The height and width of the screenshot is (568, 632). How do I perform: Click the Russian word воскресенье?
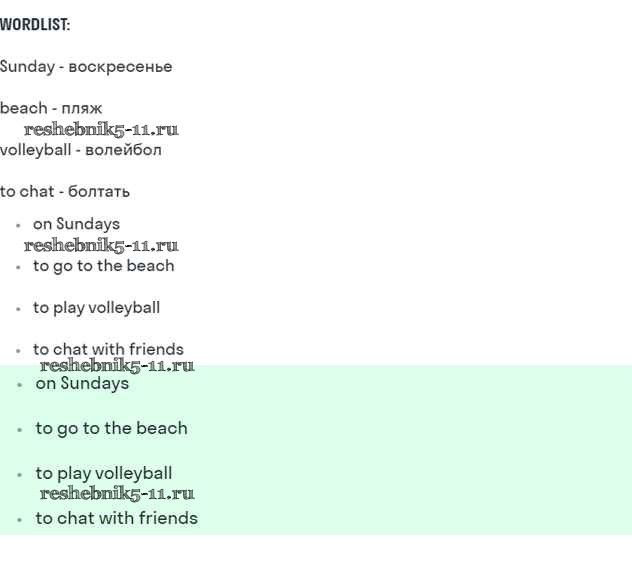coord(120,67)
